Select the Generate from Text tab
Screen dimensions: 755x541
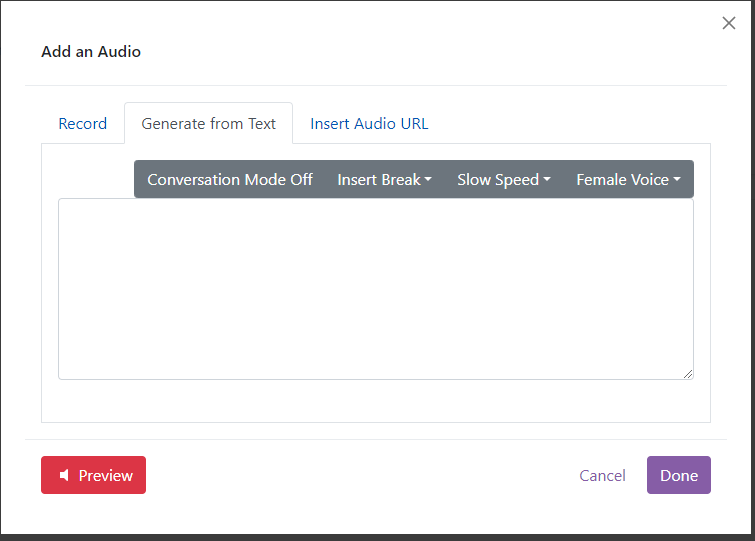click(208, 124)
